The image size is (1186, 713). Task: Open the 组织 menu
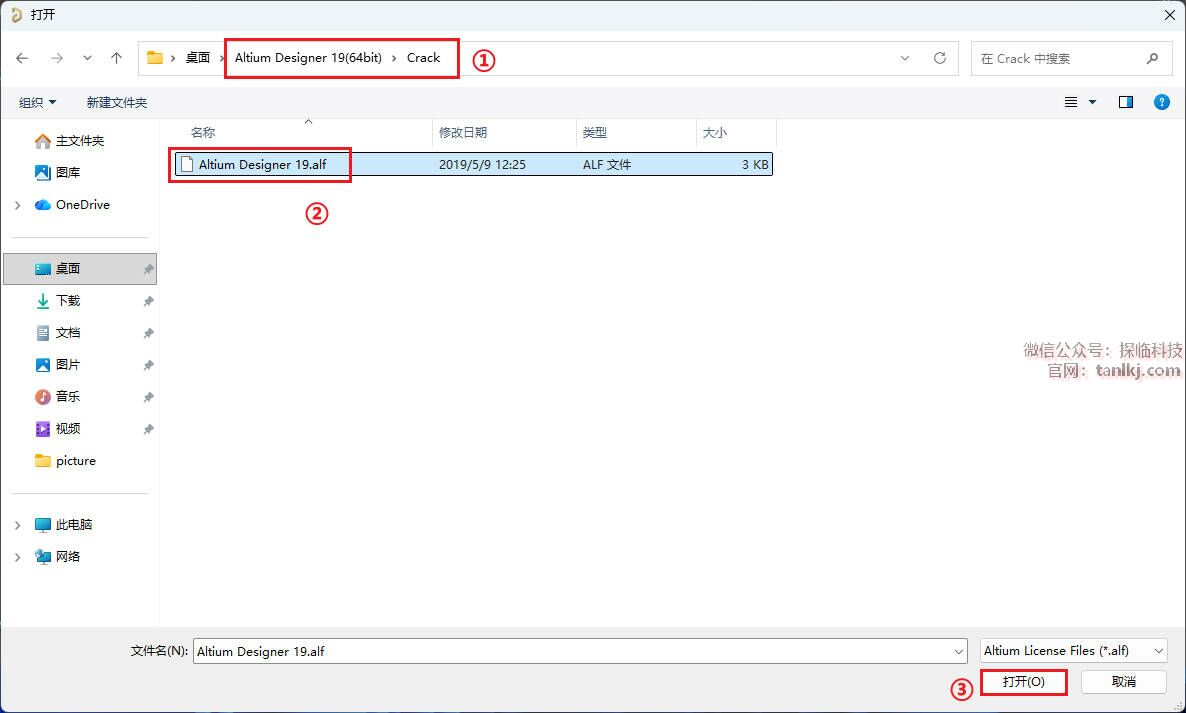37,102
